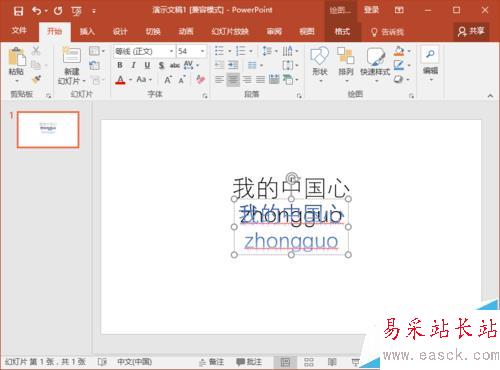
Task: Click the Save icon in quick access toolbar
Action: (18, 11)
